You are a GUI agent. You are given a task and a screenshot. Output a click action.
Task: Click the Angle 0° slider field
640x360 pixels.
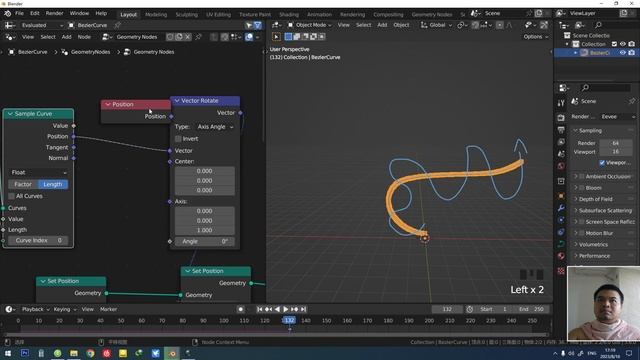(204, 242)
